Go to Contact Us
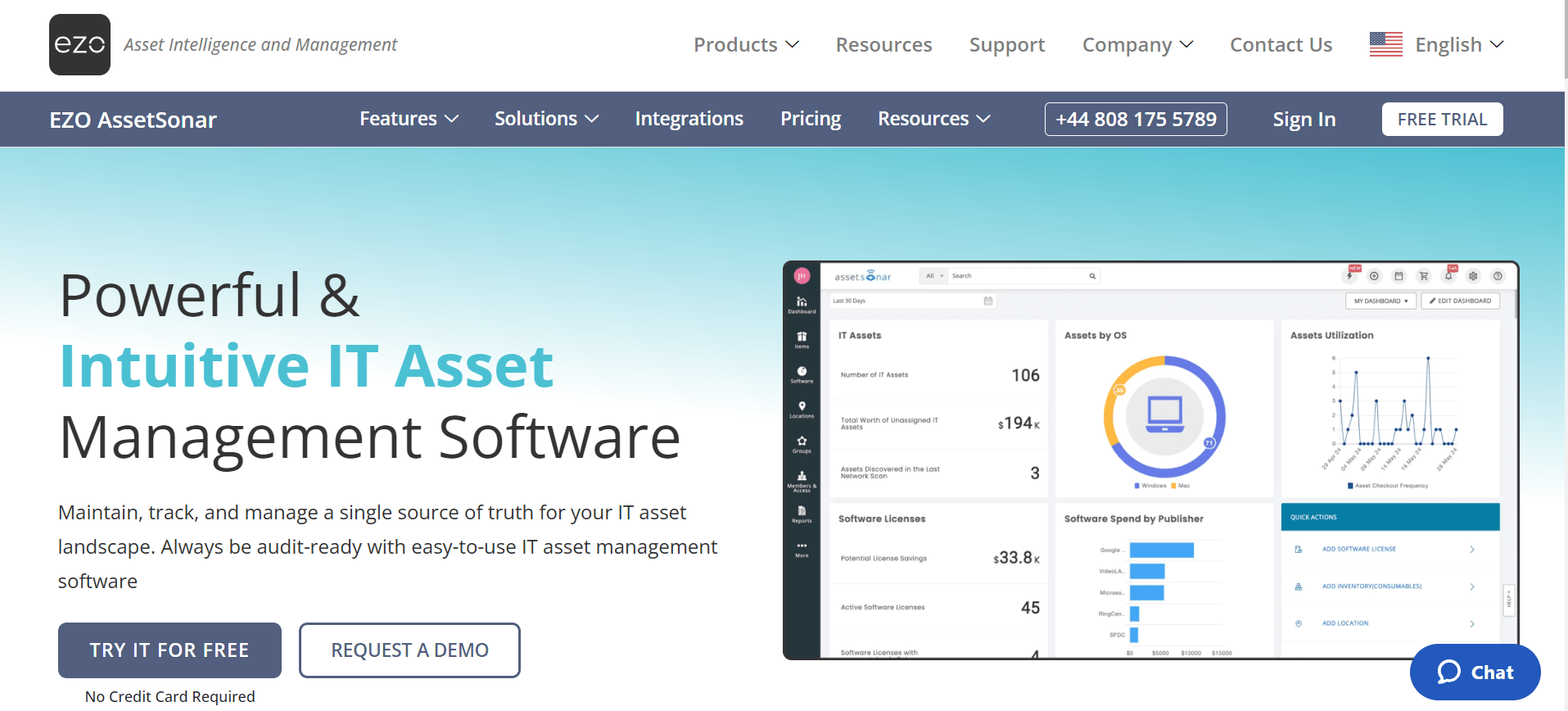 (x=1281, y=44)
